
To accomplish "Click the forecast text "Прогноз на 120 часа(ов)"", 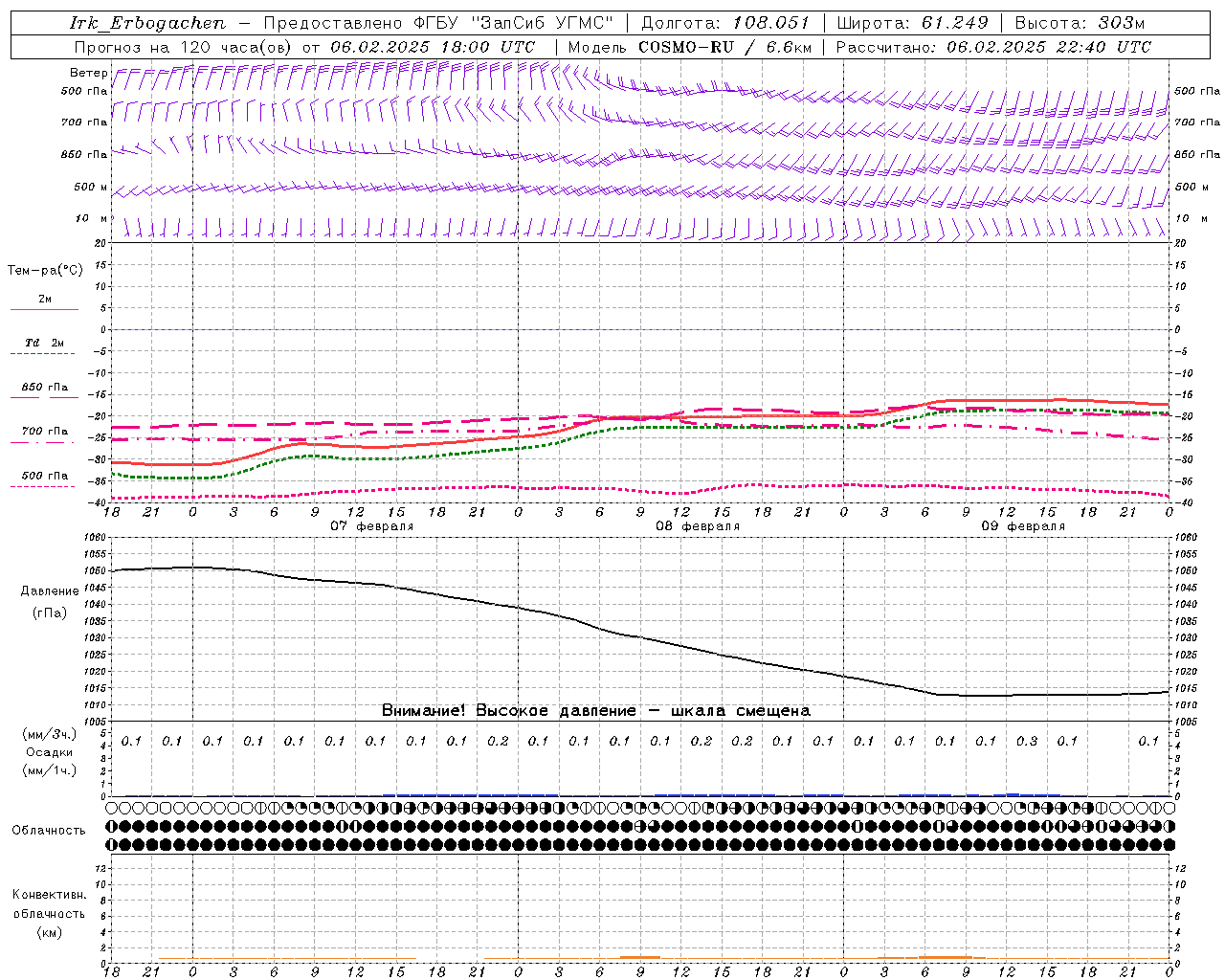I will pos(184,47).
